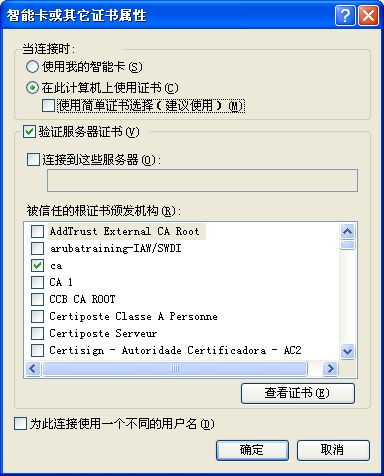This screenshot has height=476, width=384.
Task: Click the horizontal scroll left arrow
Action: 33,368
